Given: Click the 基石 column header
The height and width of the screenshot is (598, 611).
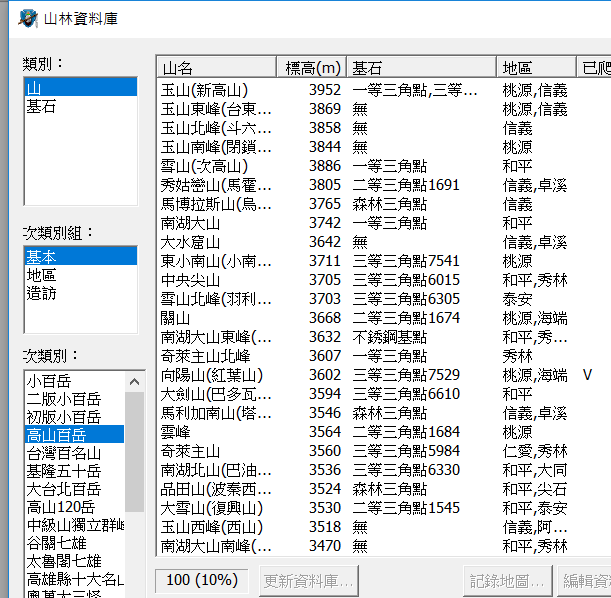Looking at the screenshot, I should (x=421, y=67).
